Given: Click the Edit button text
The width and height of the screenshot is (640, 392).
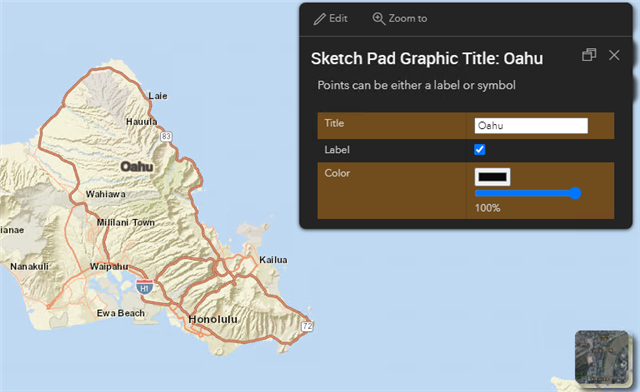Looking at the screenshot, I should point(338,18).
